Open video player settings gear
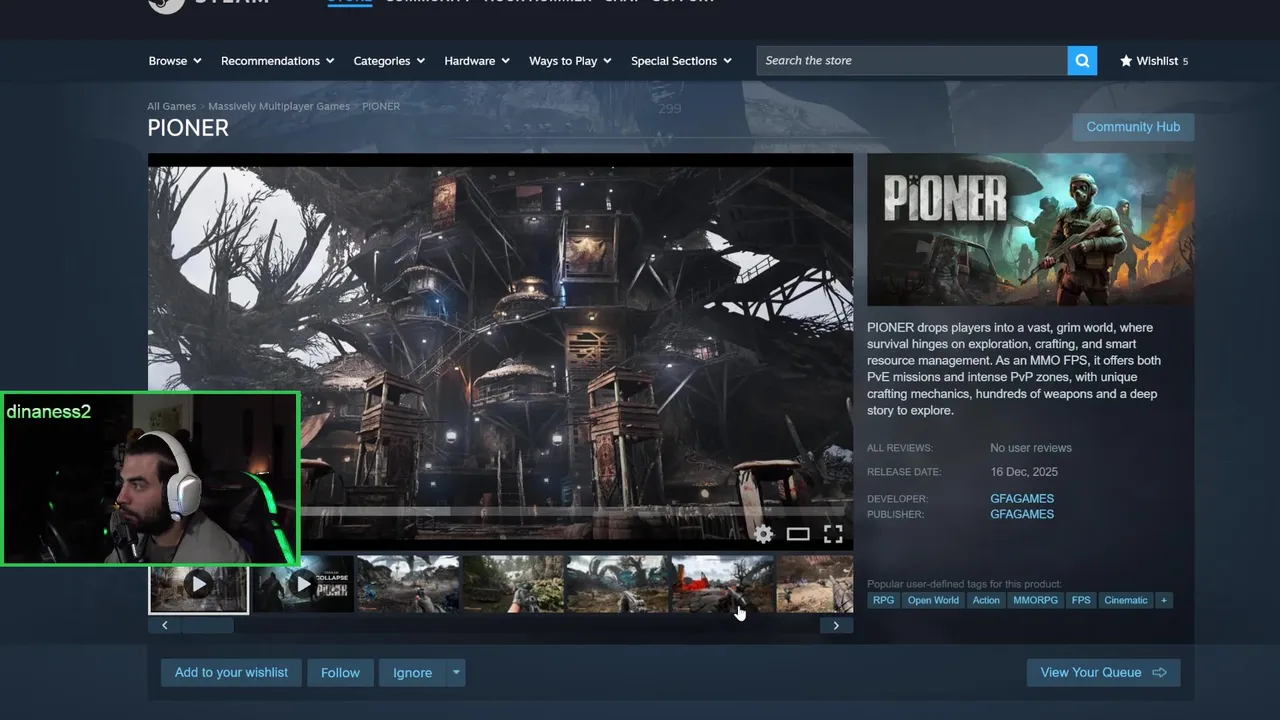 point(763,534)
